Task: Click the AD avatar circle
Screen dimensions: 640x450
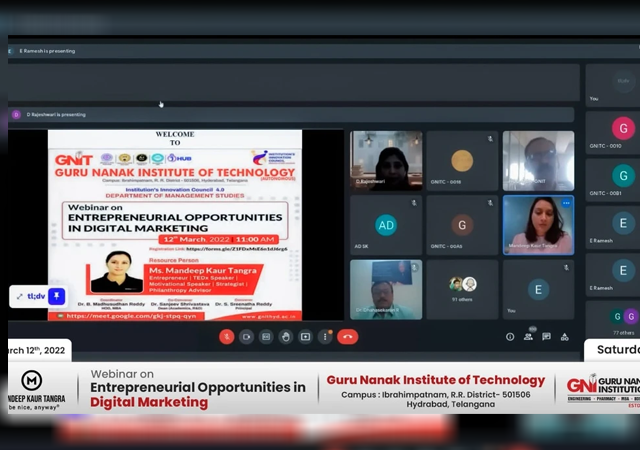Action: click(386, 225)
